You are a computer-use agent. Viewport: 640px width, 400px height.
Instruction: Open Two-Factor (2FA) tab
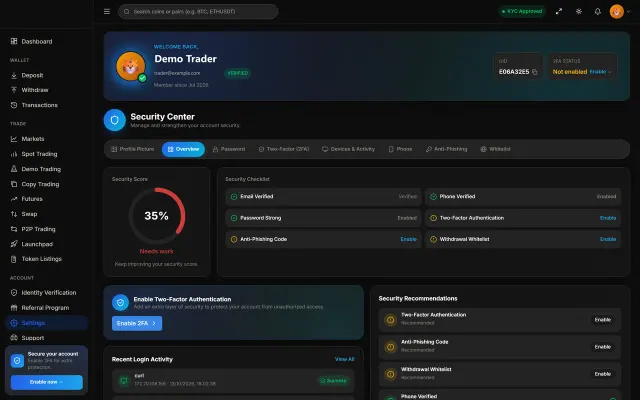(284, 149)
